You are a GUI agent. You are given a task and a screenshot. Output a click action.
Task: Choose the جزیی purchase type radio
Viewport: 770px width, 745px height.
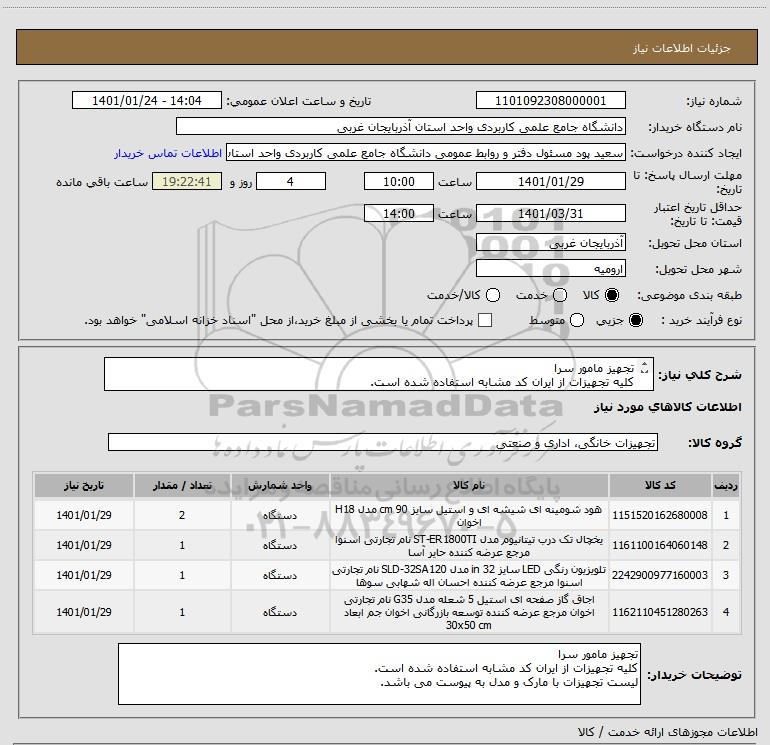635,320
